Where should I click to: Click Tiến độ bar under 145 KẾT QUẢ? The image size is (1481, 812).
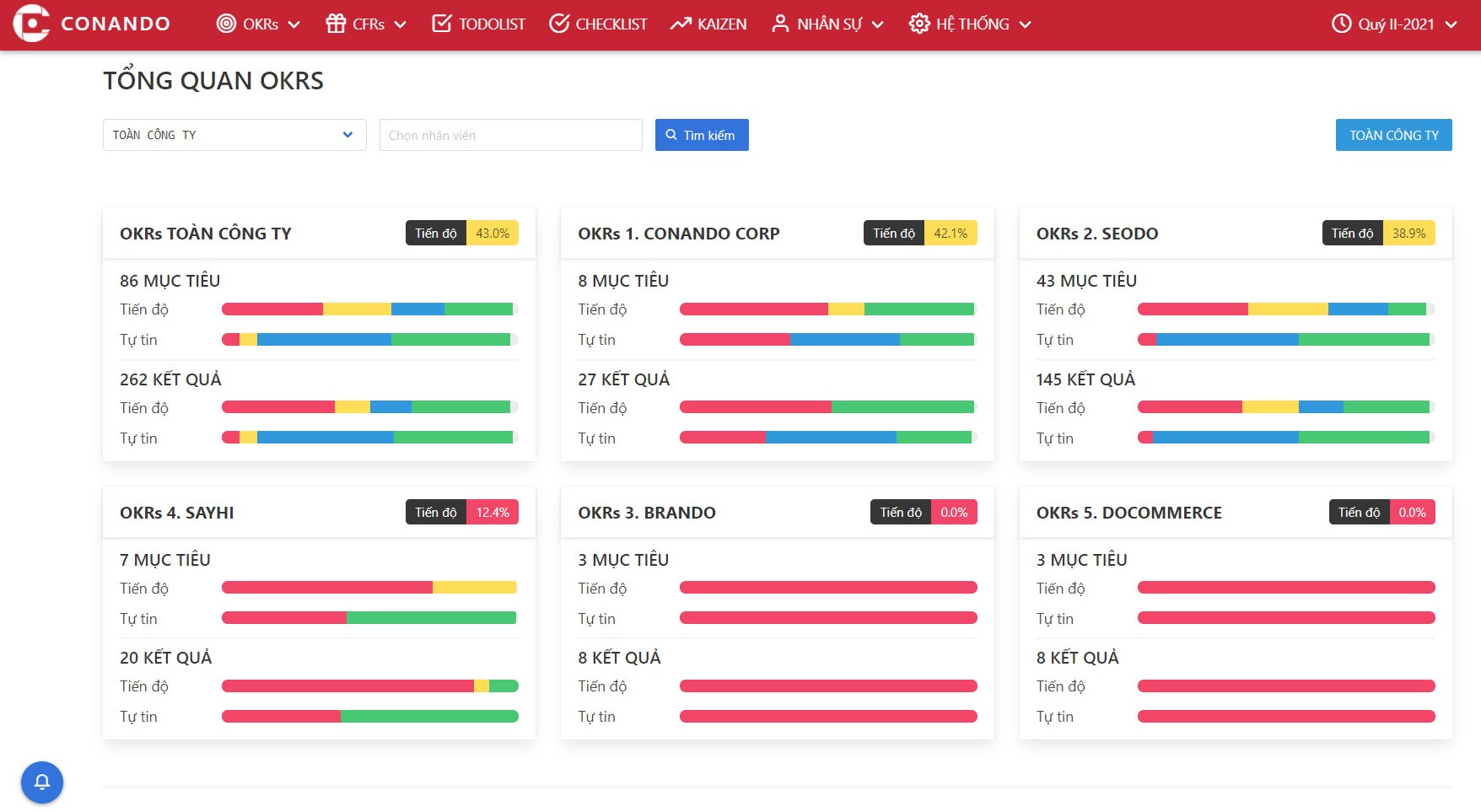click(x=1286, y=407)
